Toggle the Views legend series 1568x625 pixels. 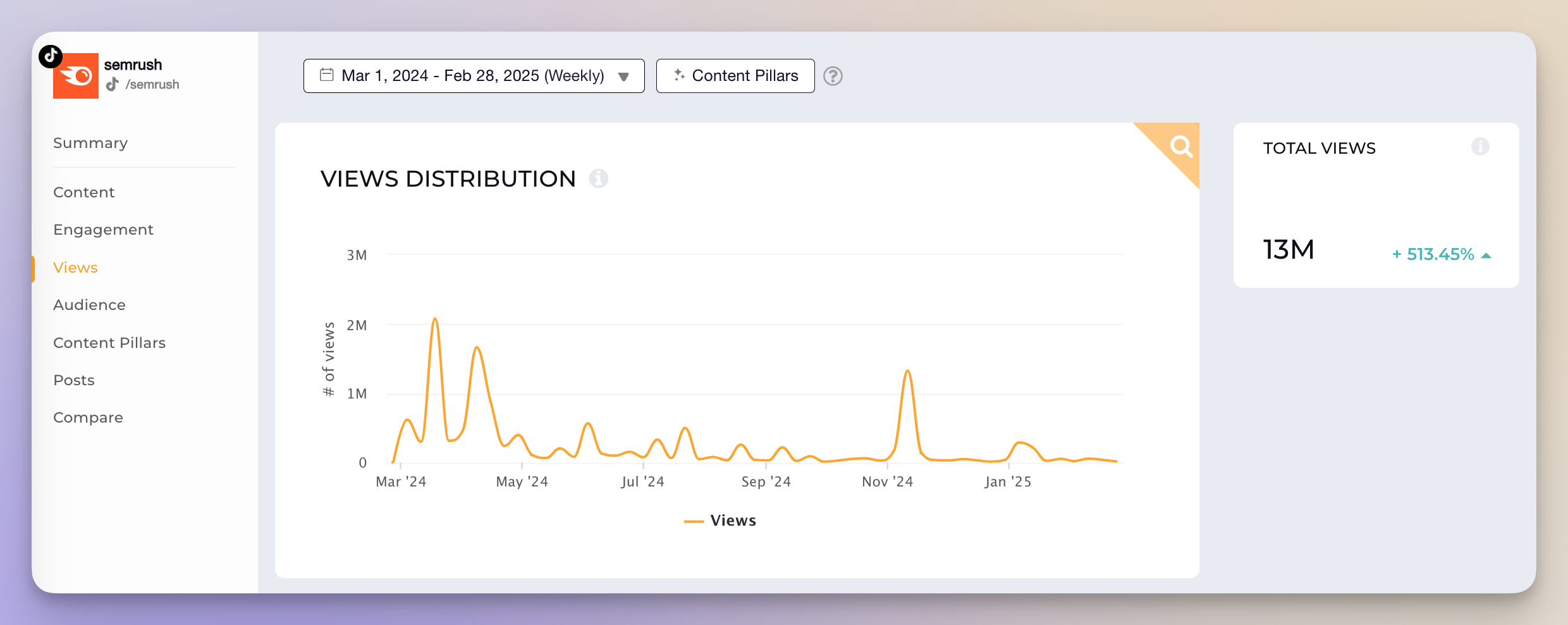click(720, 521)
